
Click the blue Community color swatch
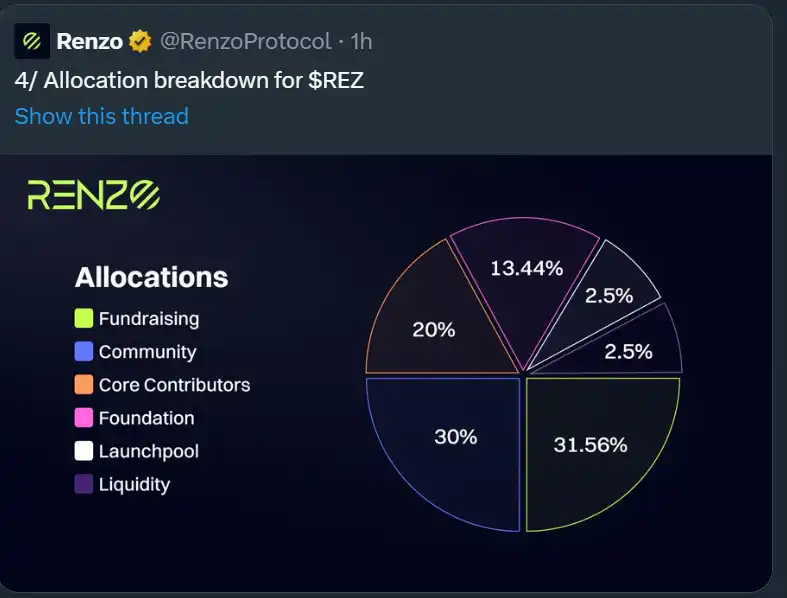84,352
